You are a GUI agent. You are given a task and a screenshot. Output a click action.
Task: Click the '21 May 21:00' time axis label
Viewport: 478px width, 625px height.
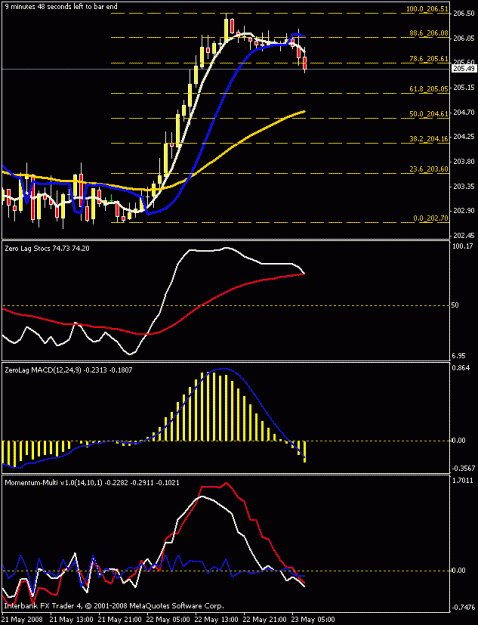[x=120, y=620]
